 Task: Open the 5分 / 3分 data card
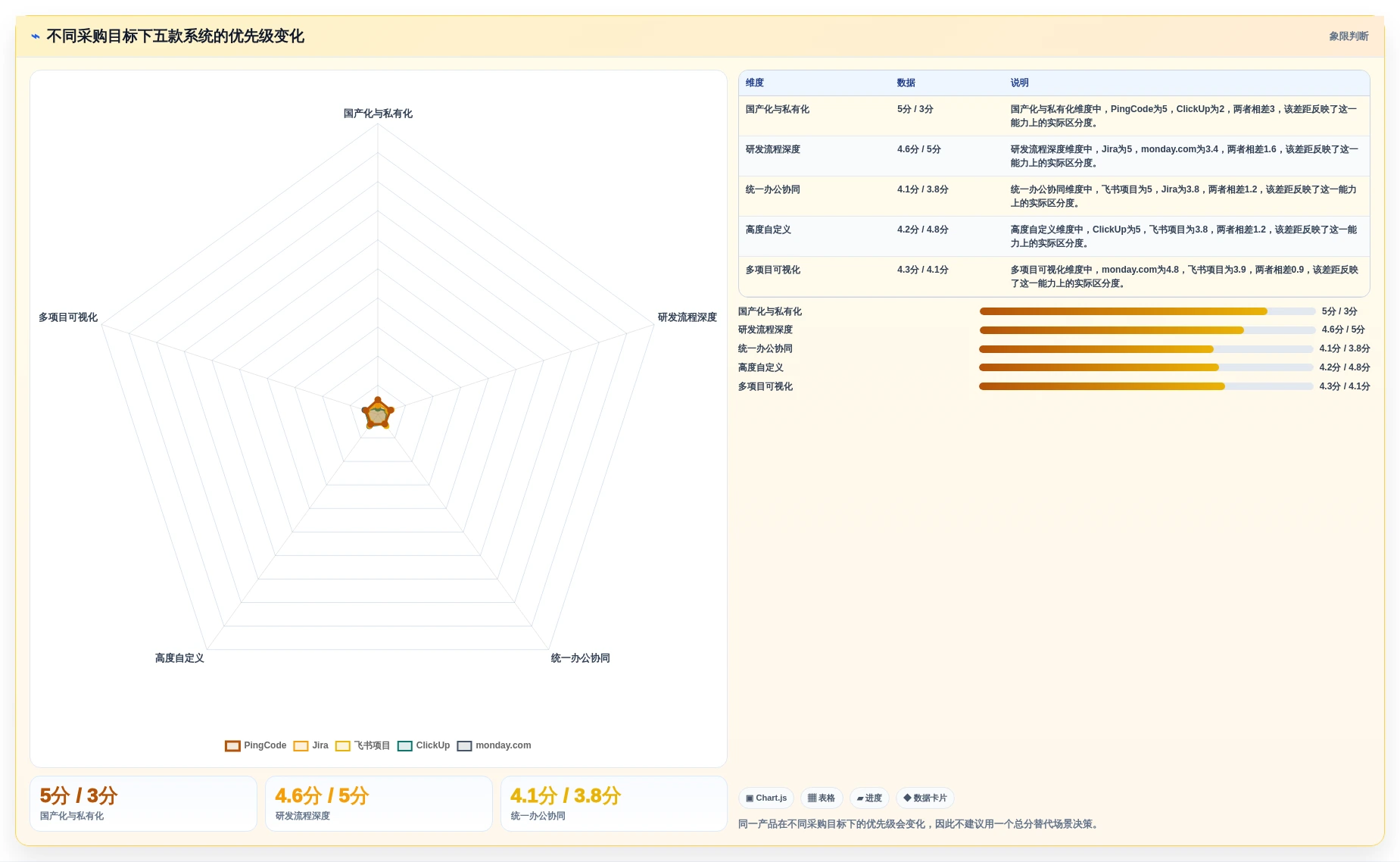143,804
